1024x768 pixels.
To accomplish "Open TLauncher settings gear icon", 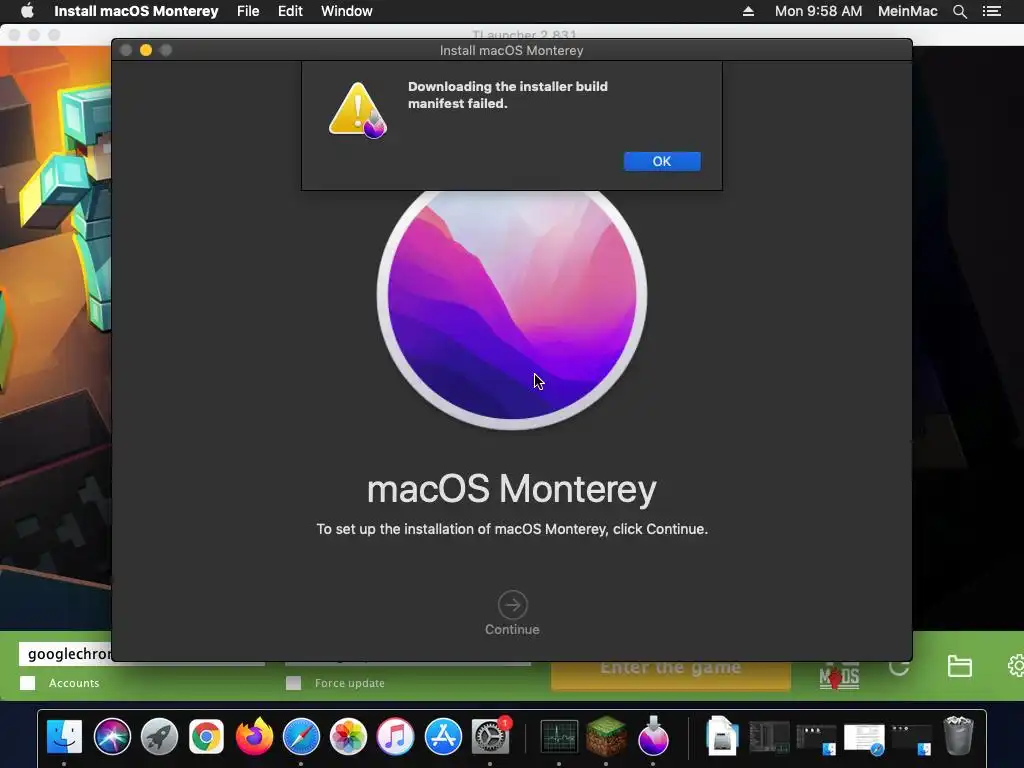I will pyautogui.click(x=1016, y=666).
